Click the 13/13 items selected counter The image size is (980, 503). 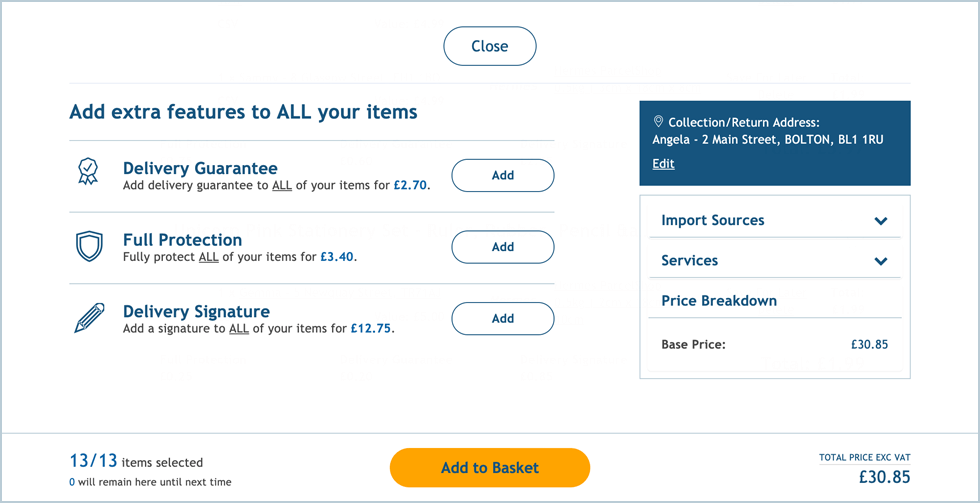click(x=136, y=462)
